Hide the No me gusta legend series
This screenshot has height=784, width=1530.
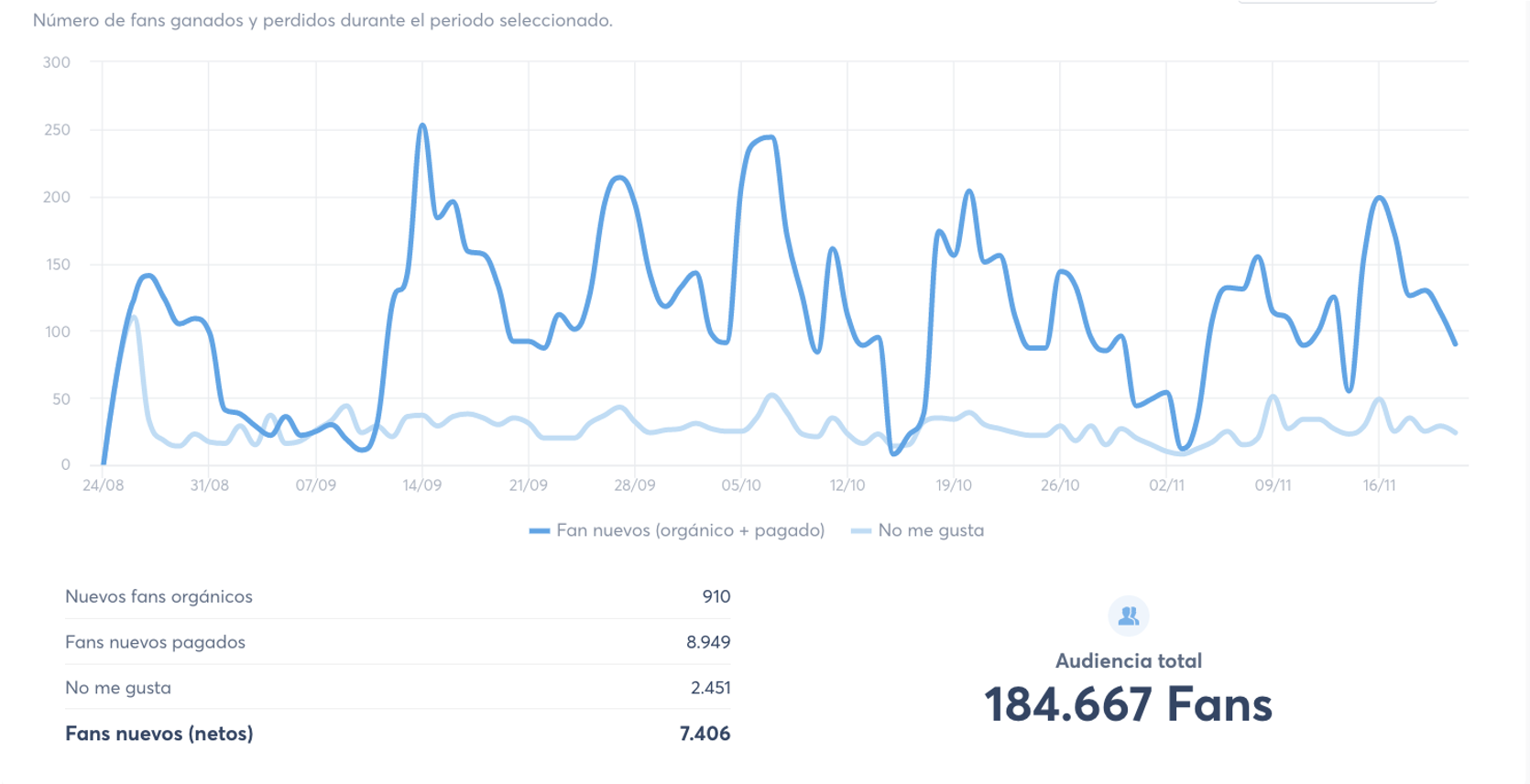click(x=930, y=530)
